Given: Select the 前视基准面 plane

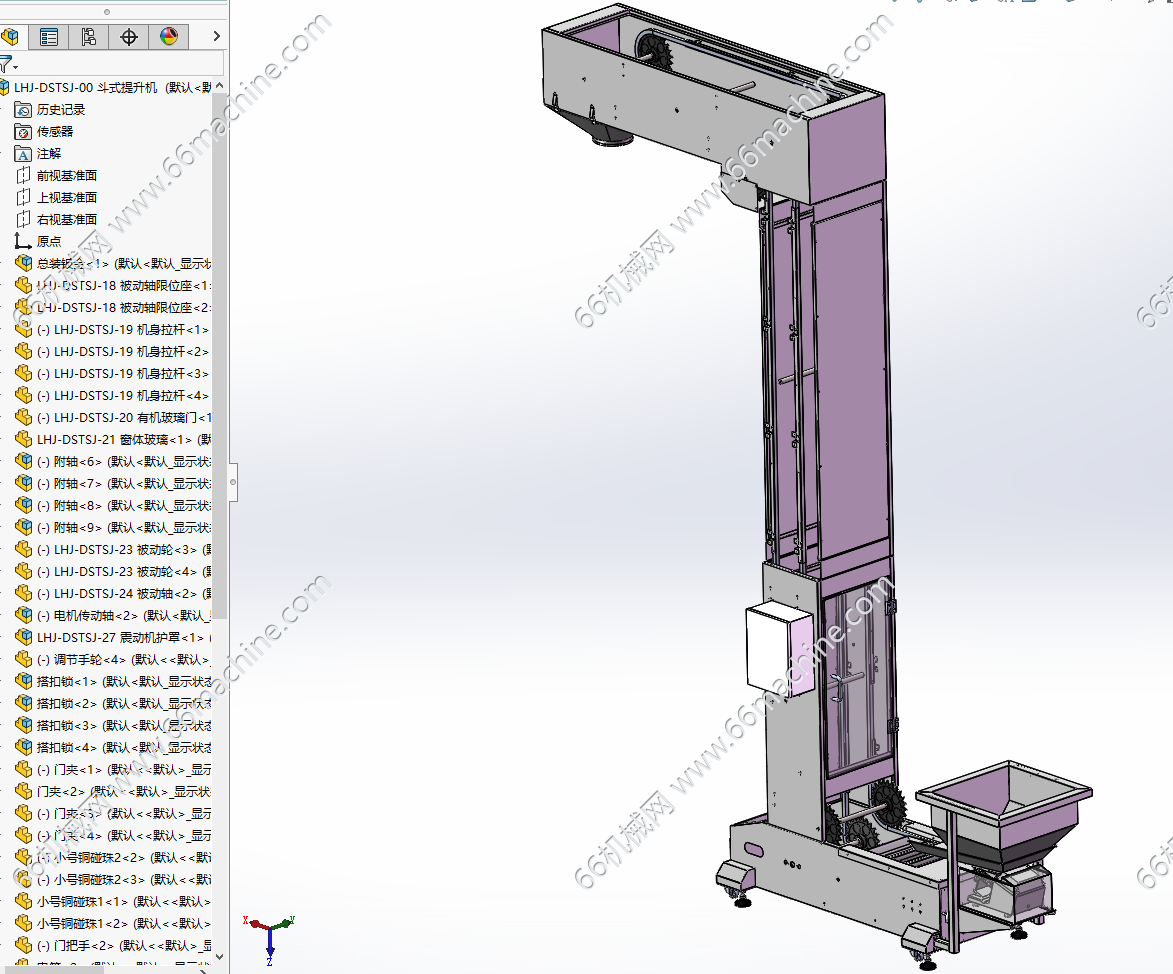Looking at the screenshot, I should pos(66,175).
